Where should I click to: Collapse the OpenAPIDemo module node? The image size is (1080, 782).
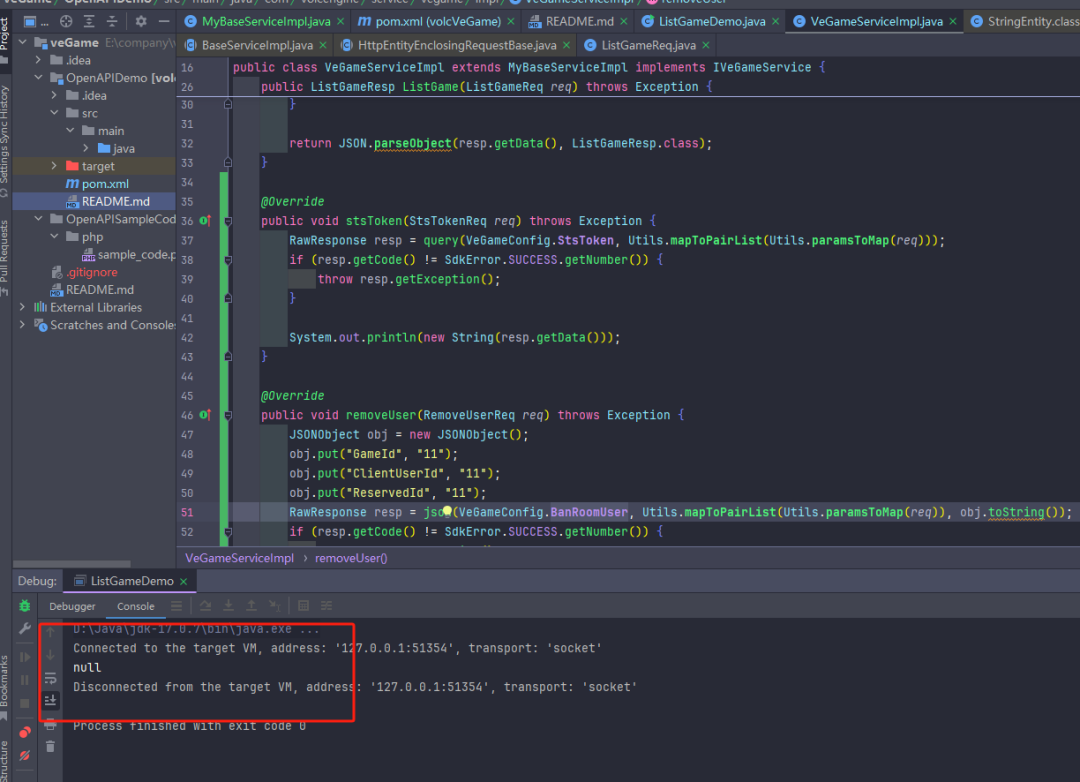click(39, 78)
